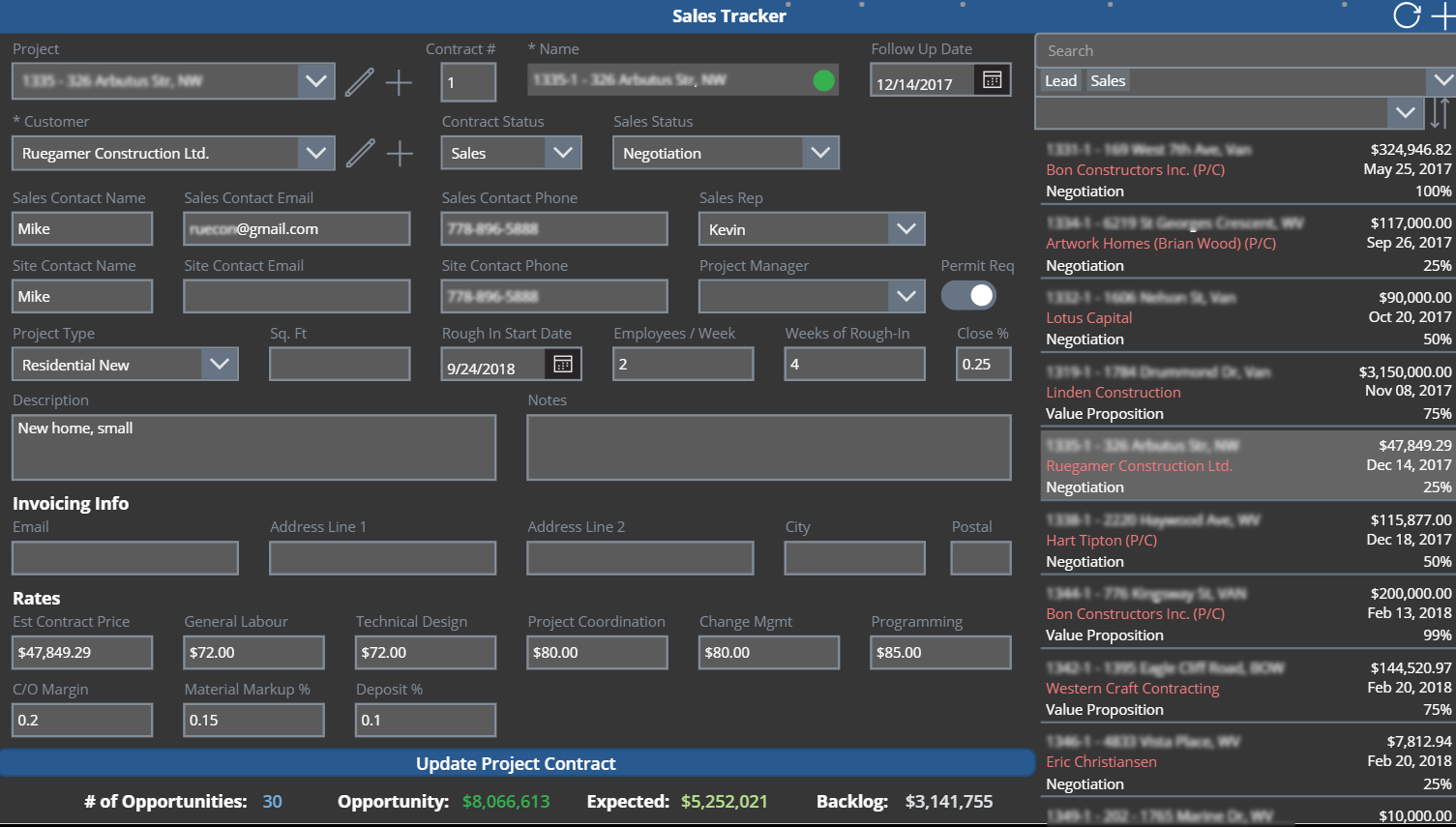Click inside the Close % field
The width and height of the screenshot is (1456, 827).
tap(983, 364)
